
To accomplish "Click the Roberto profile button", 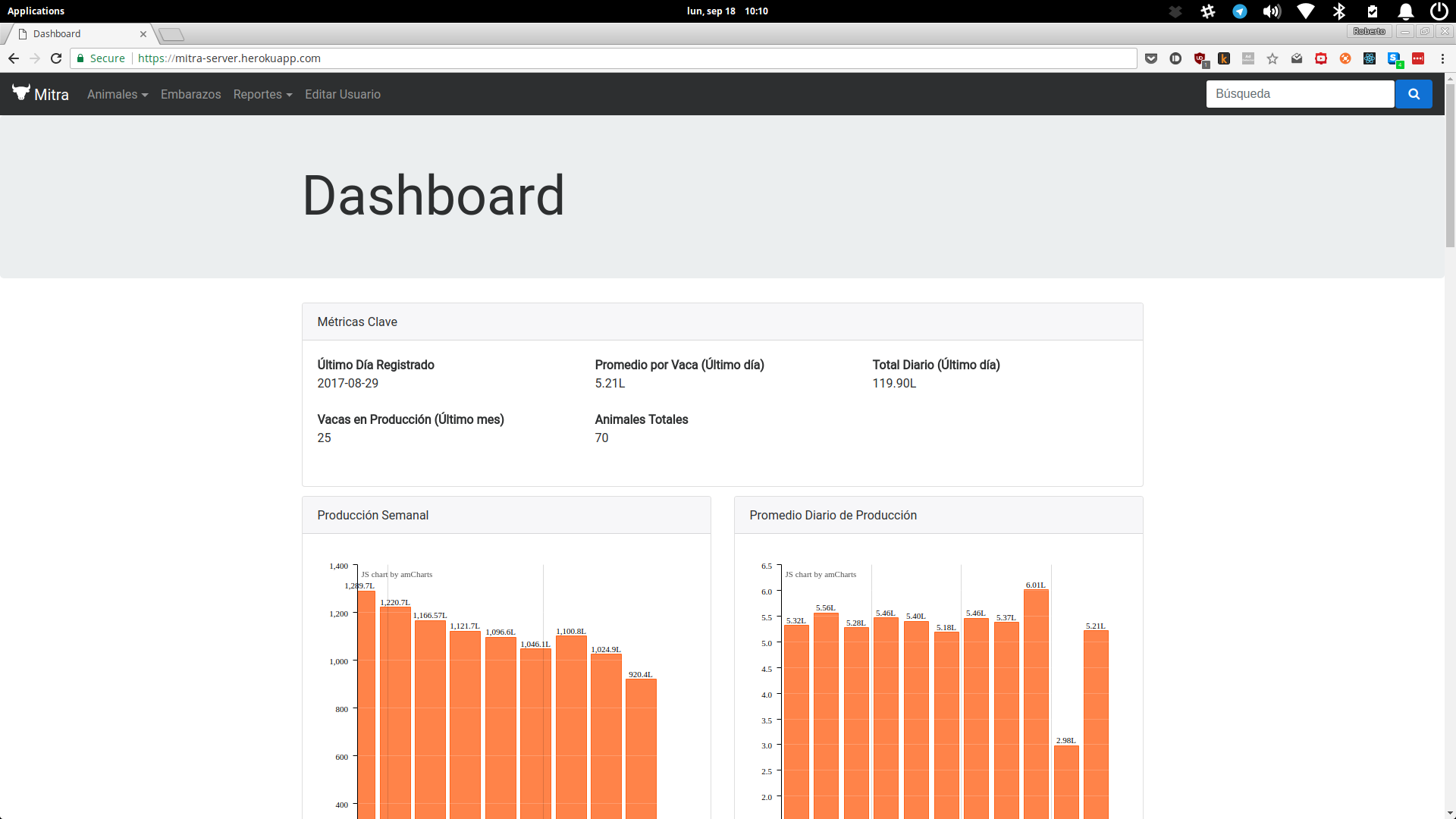I will click(x=1369, y=31).
